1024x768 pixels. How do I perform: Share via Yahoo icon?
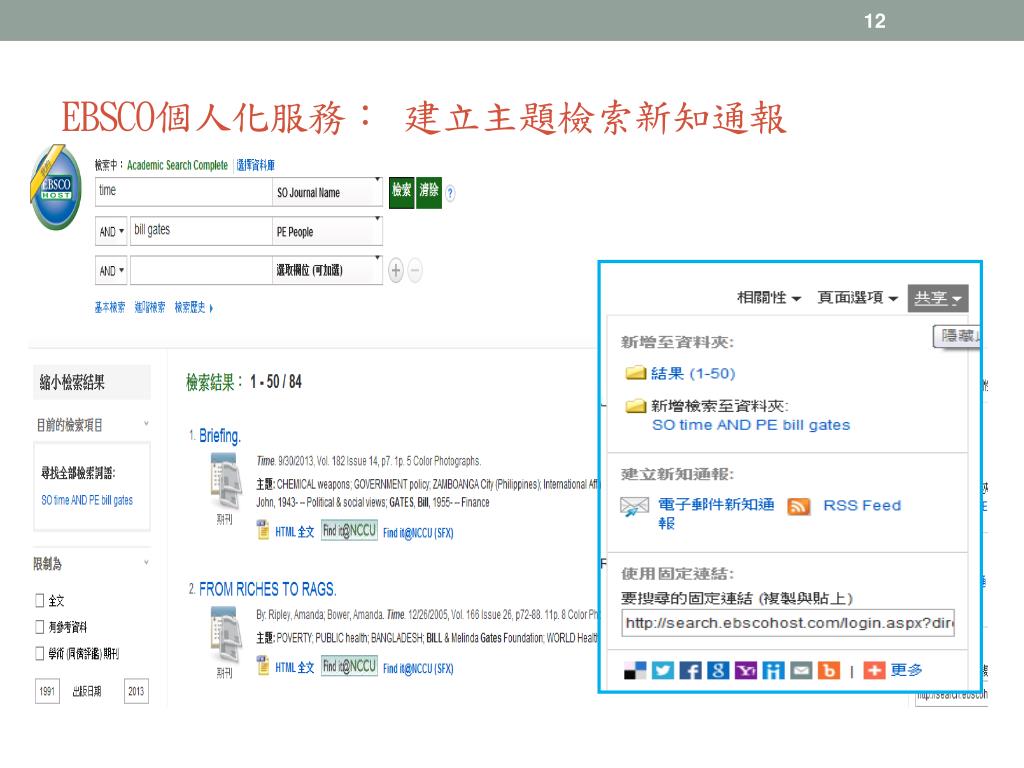pyautogui.click(x=746, y=671)
